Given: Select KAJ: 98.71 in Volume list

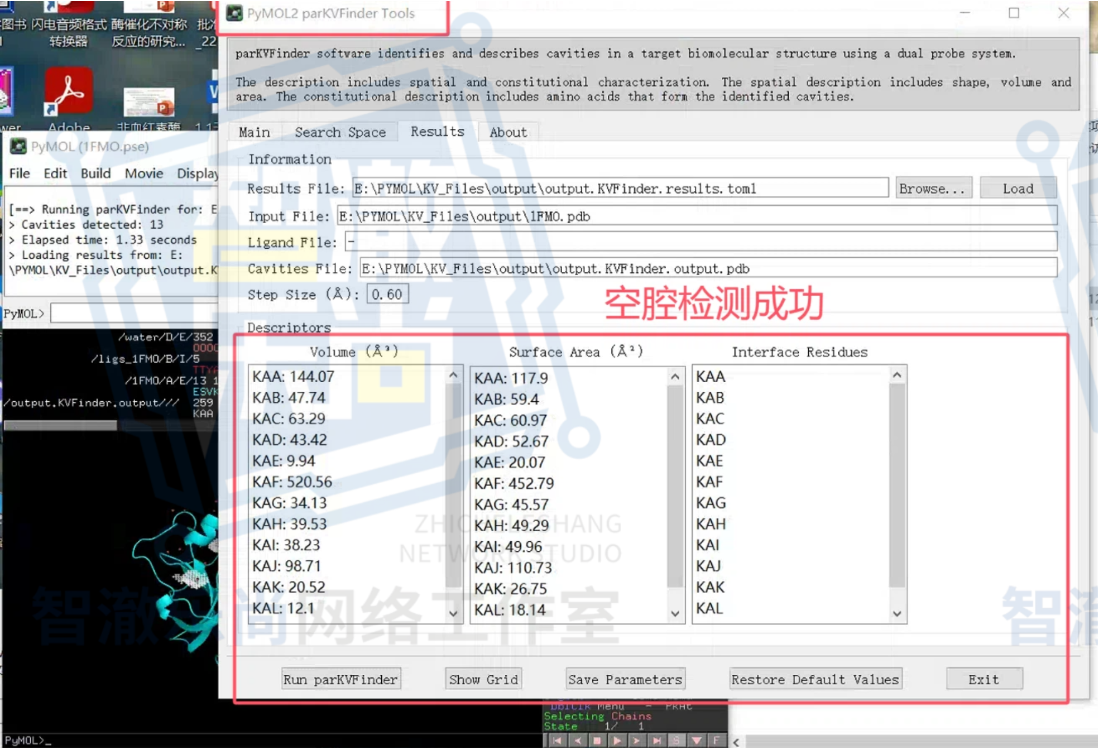Looking at the screenshot, I should [286, 565].
